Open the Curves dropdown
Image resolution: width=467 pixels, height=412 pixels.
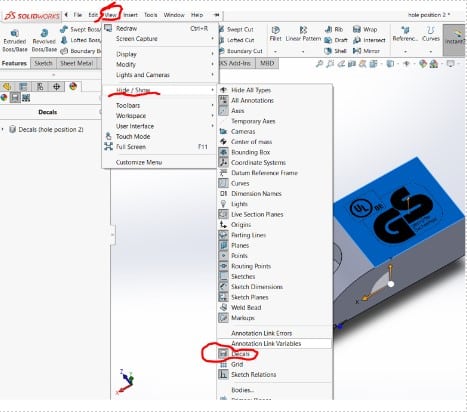coord(431,51)
